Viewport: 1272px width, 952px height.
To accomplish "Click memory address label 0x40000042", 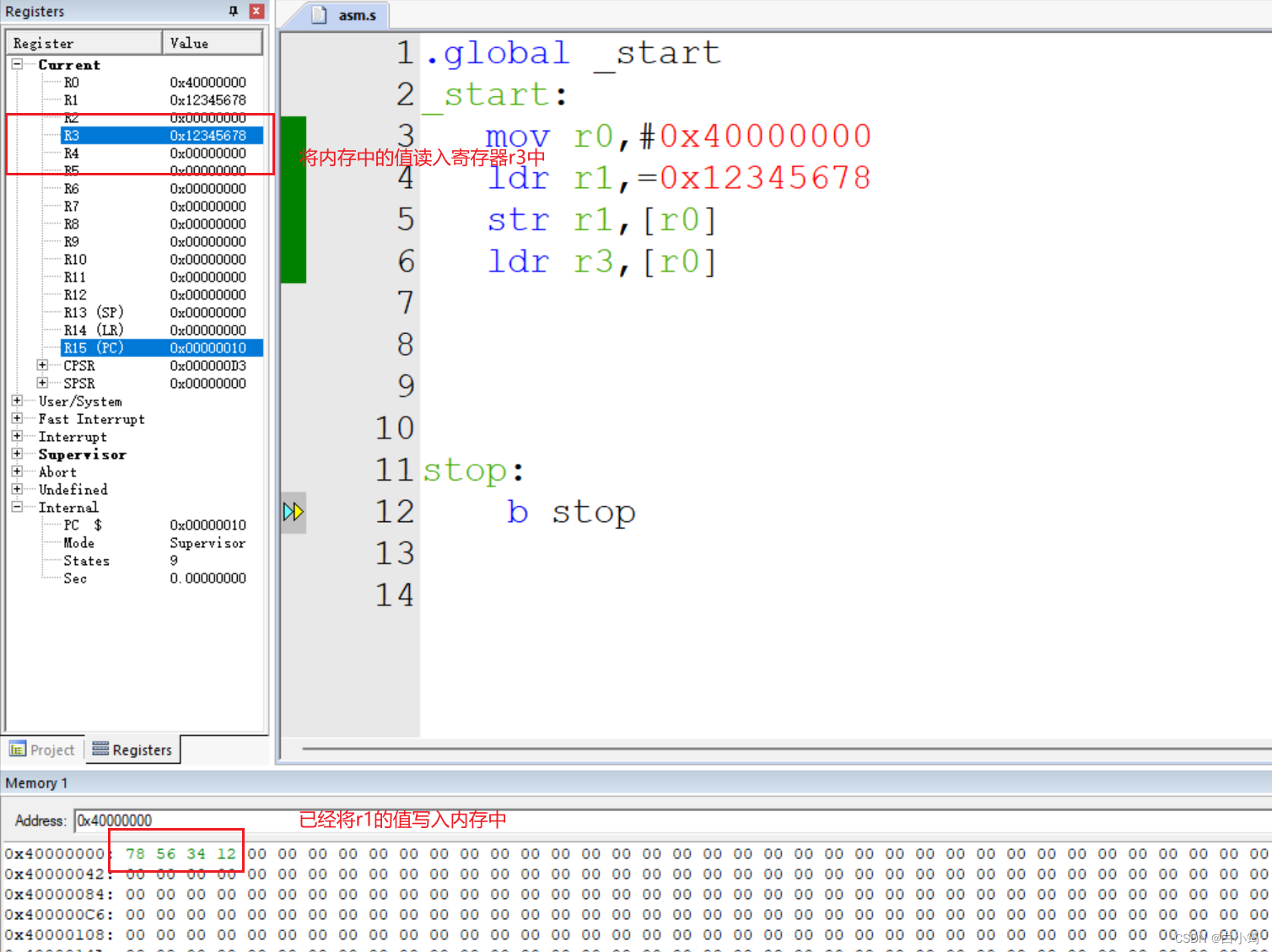I will pos(57,874).
